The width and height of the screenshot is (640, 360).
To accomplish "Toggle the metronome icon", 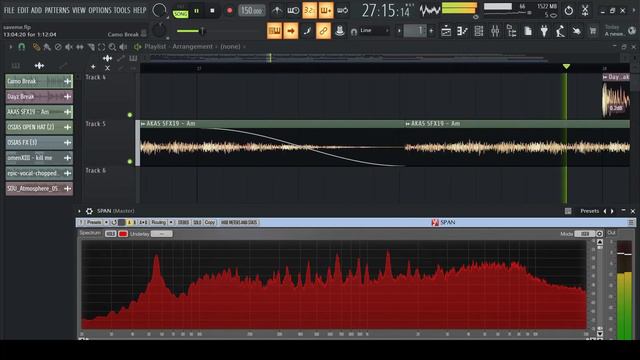I will click(x=277, y=11).
